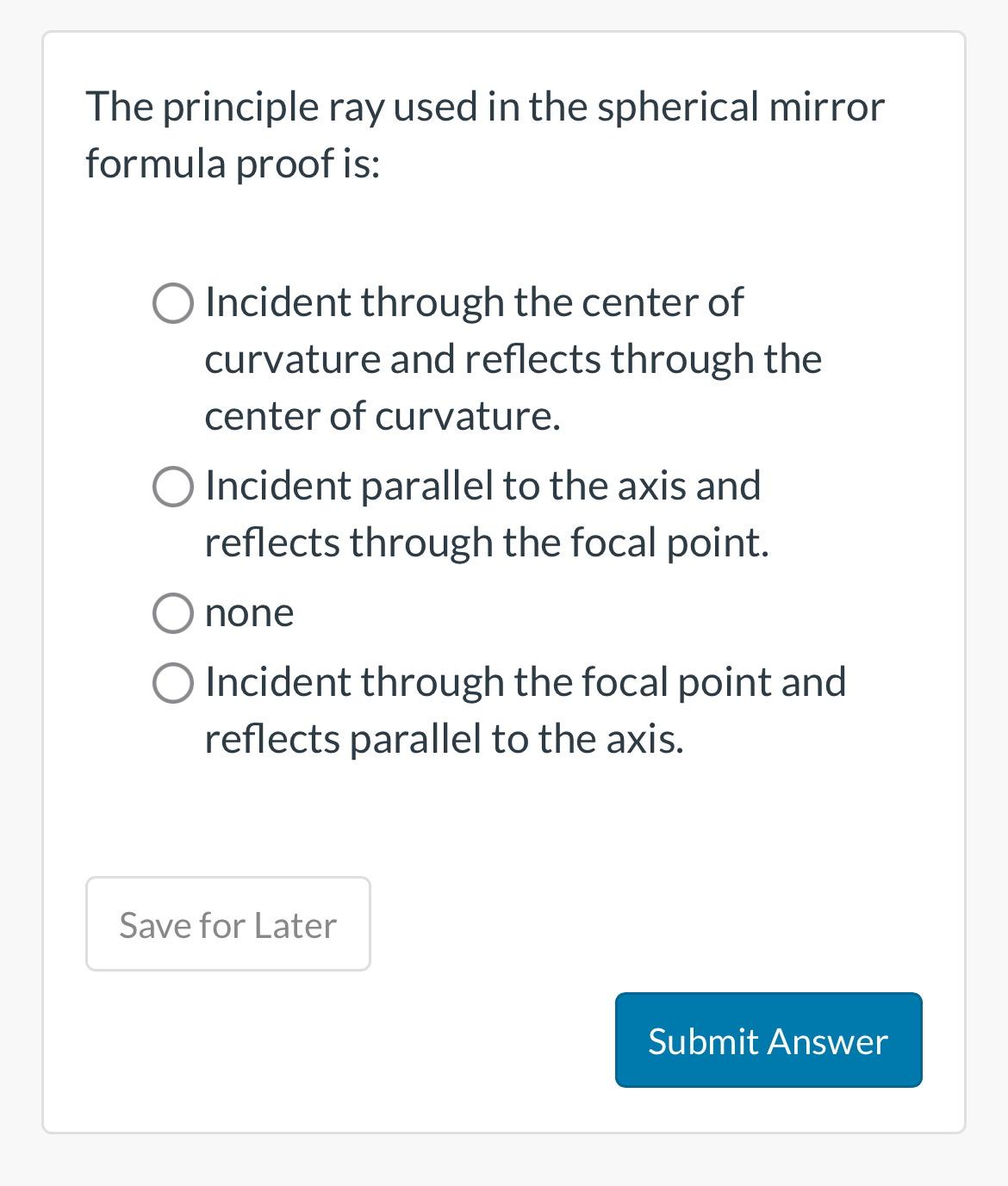Click the answer text 'reflects parallel to the axis'
Viewport: 1008px width, 1186px height.
point(445,739)
